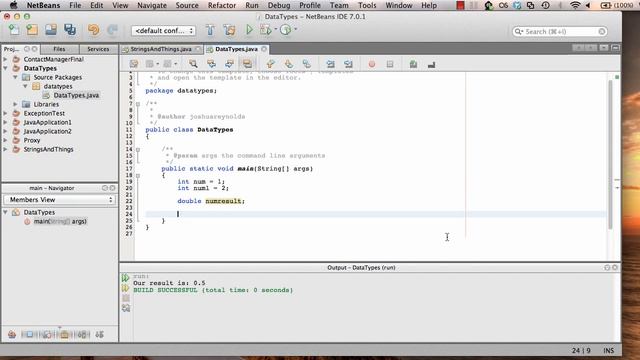This screenshot has height=360, width=640.
Task: Click the Wi-Fi icon in menu bar
Action: point(575,5)
